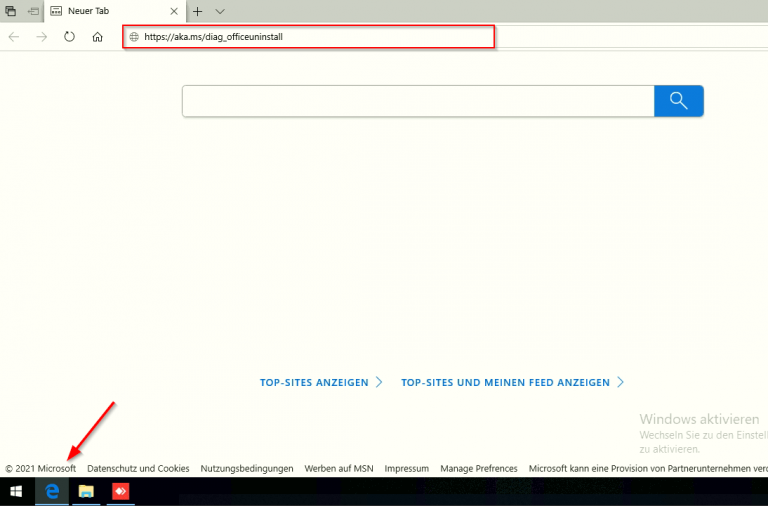Screen dimensions: 768x506
Task: Open File Explorer from the taskbar
Action: pyautogui.click(x=86, y=491)
